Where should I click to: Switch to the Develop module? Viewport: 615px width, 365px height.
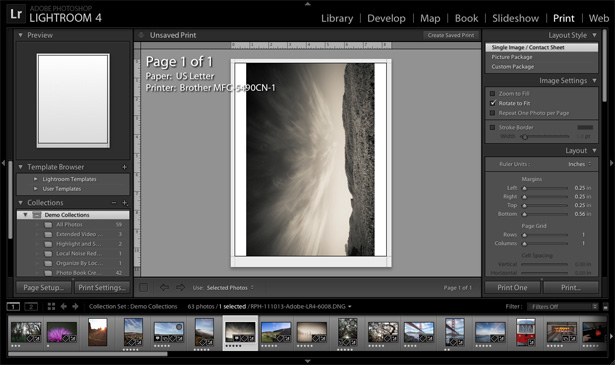[x=386, y=18]
